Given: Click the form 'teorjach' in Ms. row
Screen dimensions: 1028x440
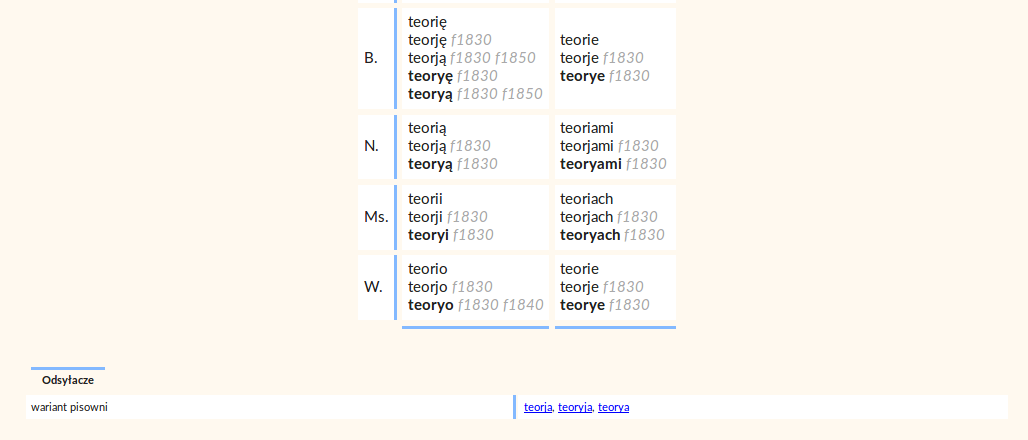Looking at the screenshot, I should pos(587,216).
